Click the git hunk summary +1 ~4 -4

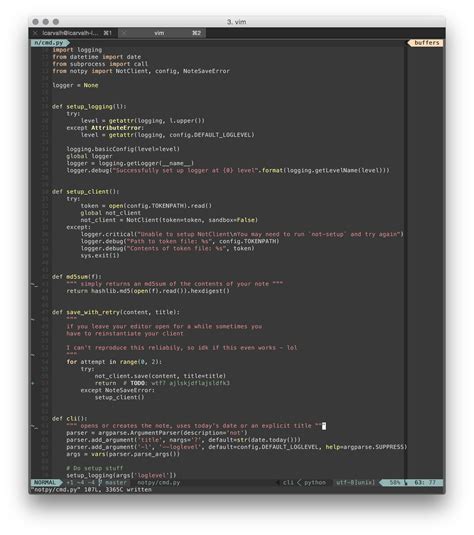tap(81, 482)
